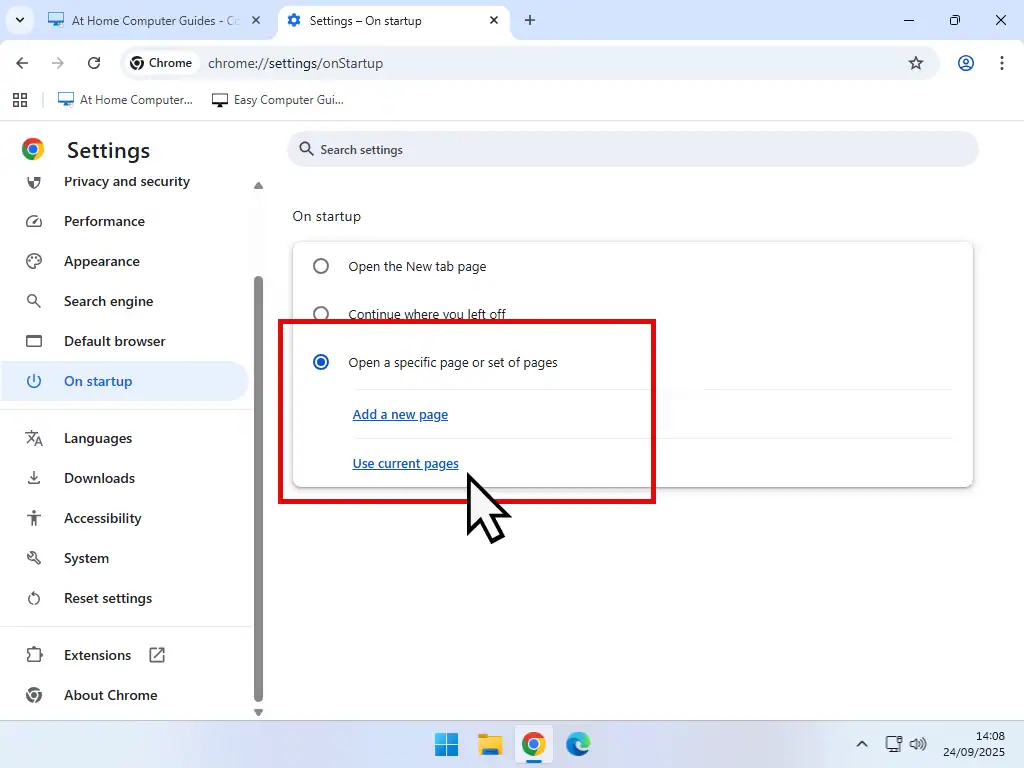Click sidebar scroll down arrow
The image size is (1024, 768).
258,712
